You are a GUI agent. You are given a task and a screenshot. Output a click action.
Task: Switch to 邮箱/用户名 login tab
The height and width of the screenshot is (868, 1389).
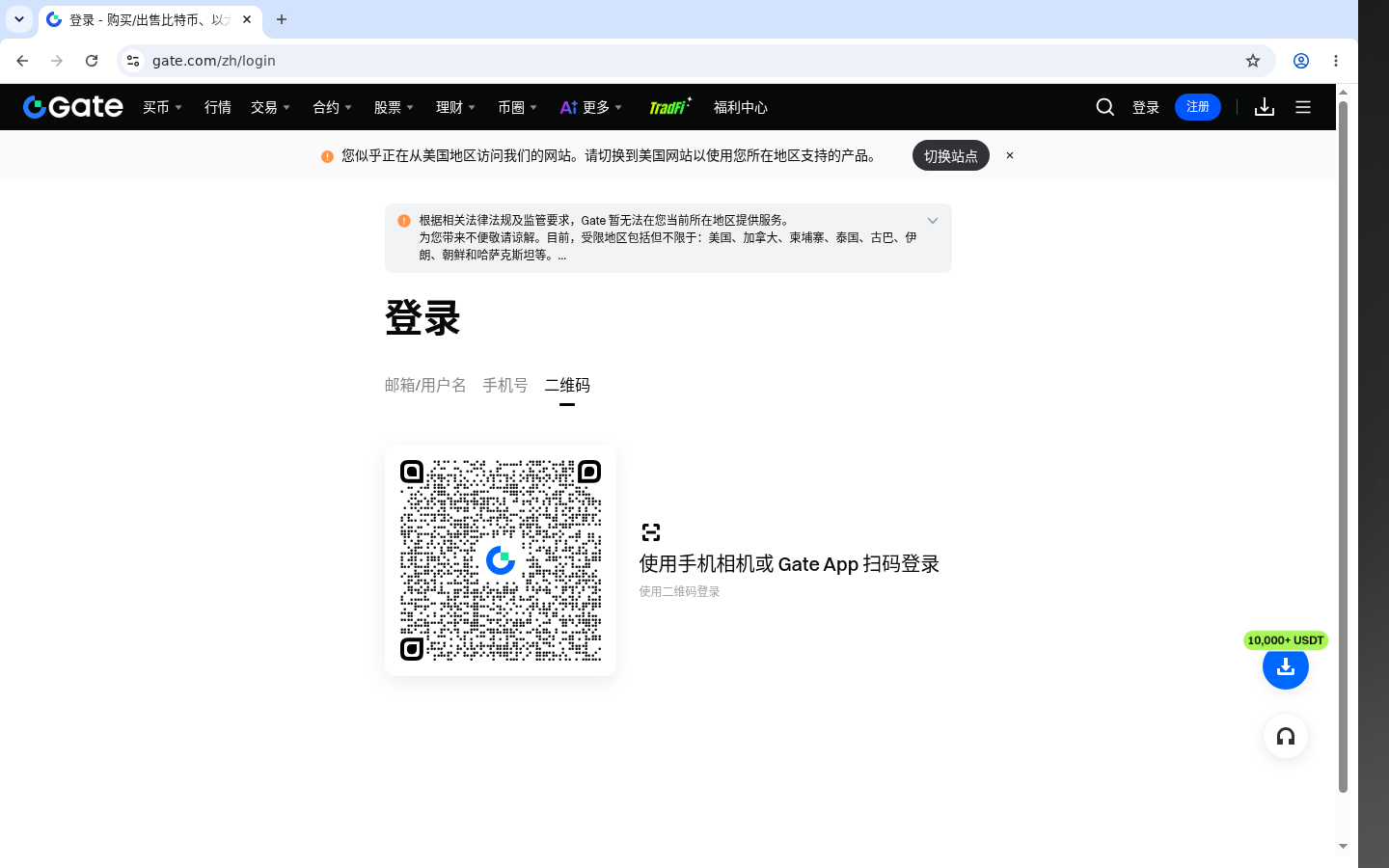425,385
